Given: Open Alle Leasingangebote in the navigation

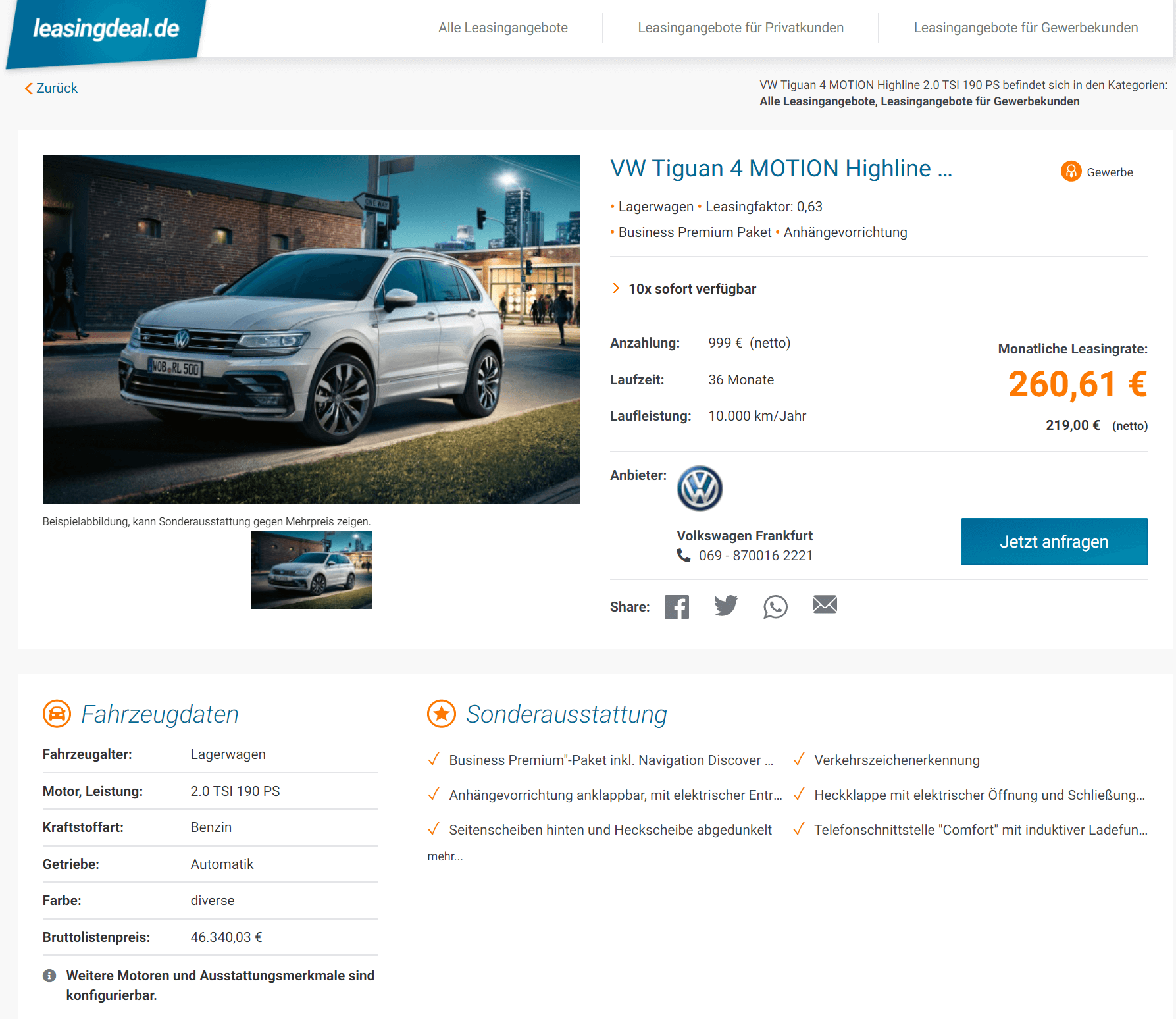Looking at the screenshot, I should click(x=503, y=28).
